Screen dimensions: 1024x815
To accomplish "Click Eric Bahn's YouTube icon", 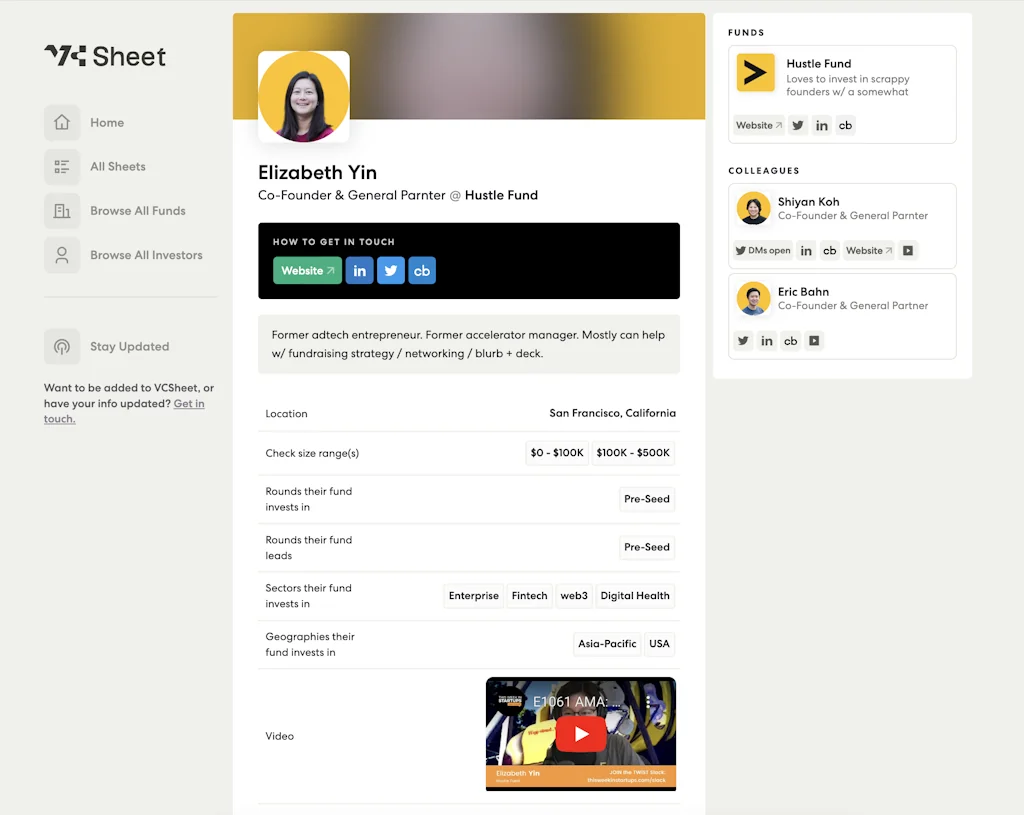I will (814, 340).
